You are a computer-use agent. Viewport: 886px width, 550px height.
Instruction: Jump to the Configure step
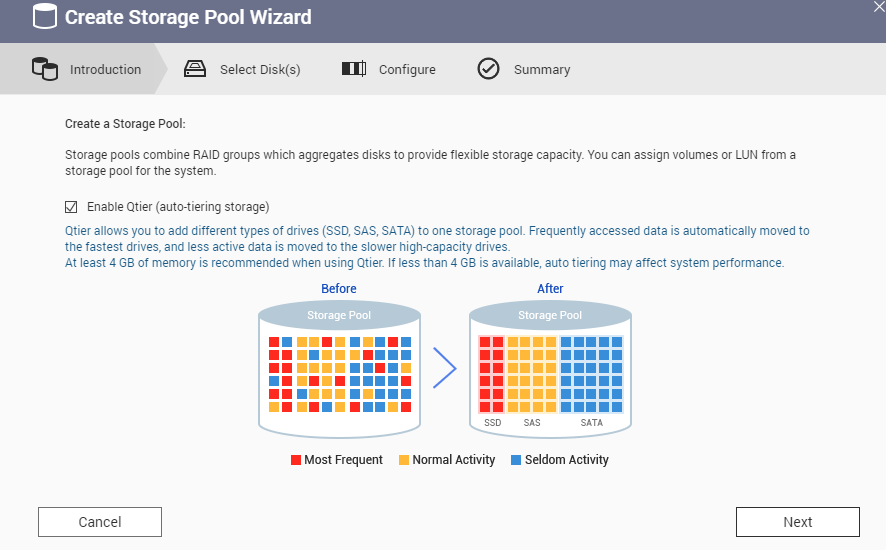(407, 70)
